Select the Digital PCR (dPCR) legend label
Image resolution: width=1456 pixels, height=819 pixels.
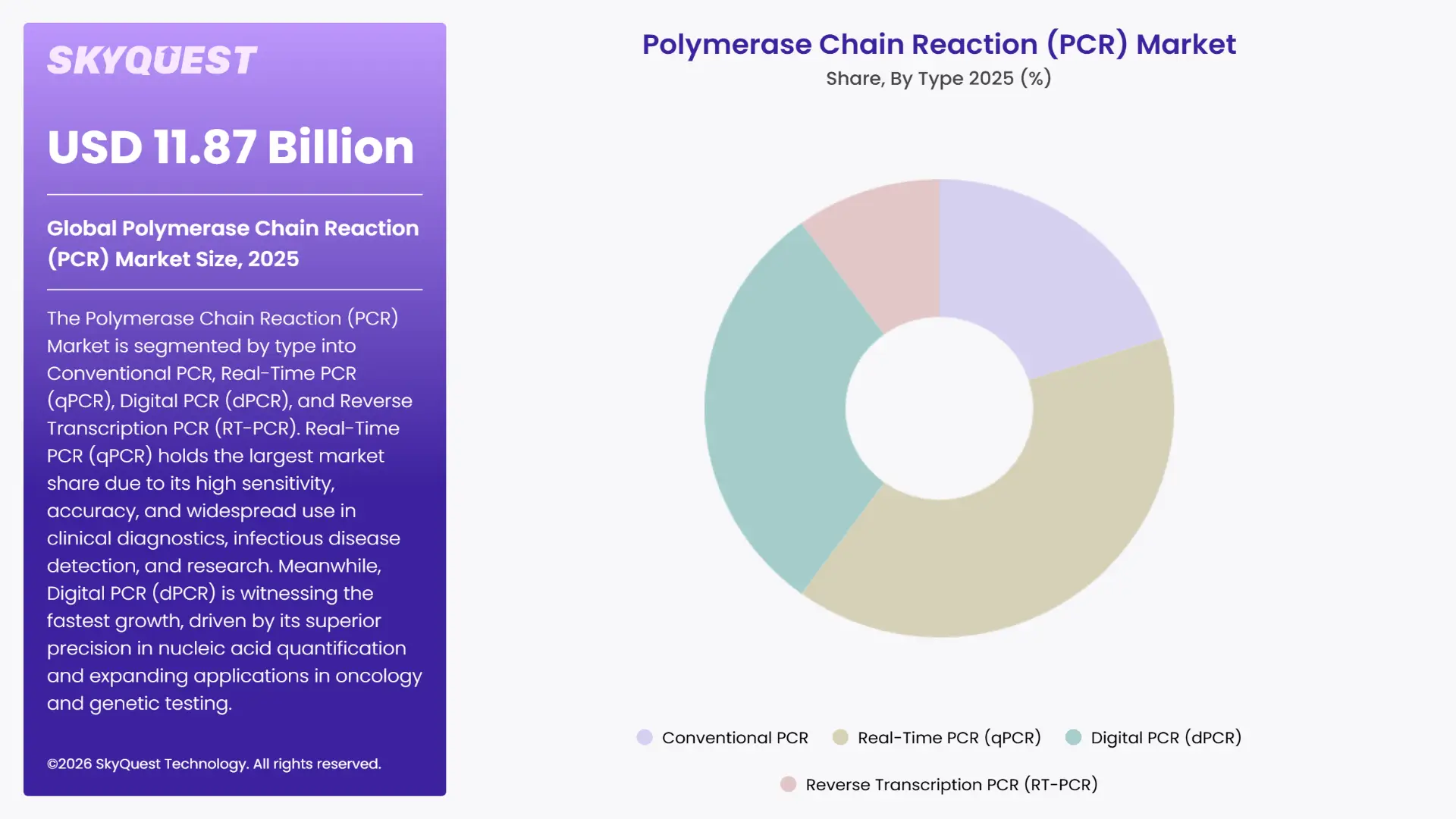point(1166,738)
